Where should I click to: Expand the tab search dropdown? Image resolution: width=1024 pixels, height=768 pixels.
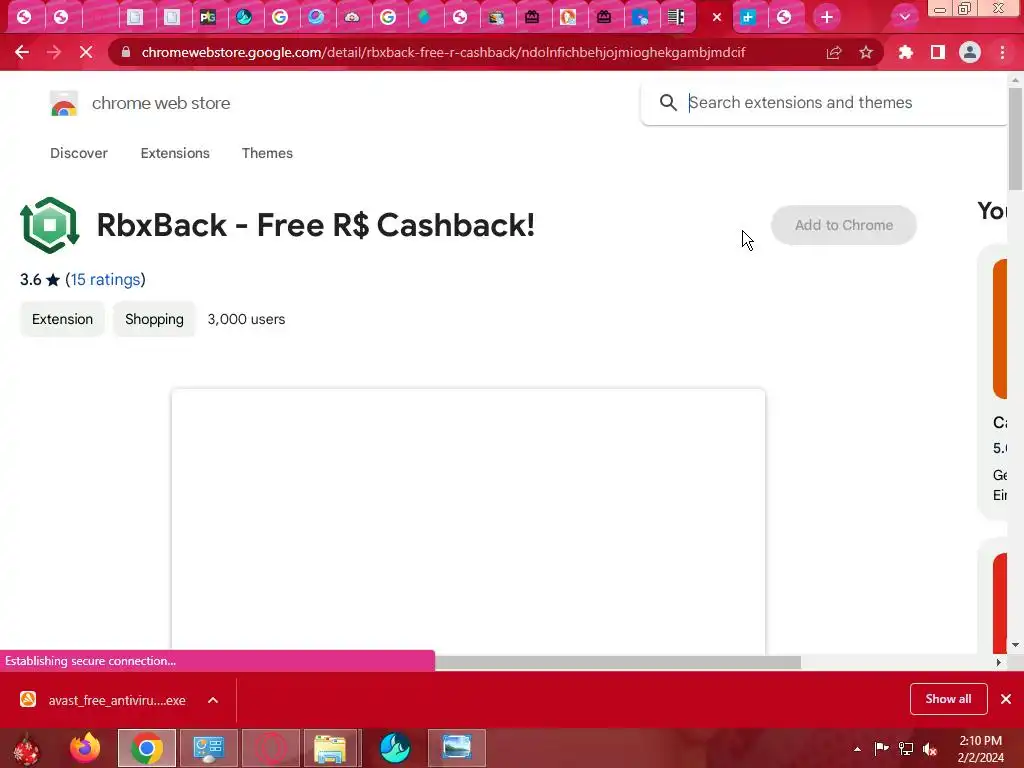904,17
